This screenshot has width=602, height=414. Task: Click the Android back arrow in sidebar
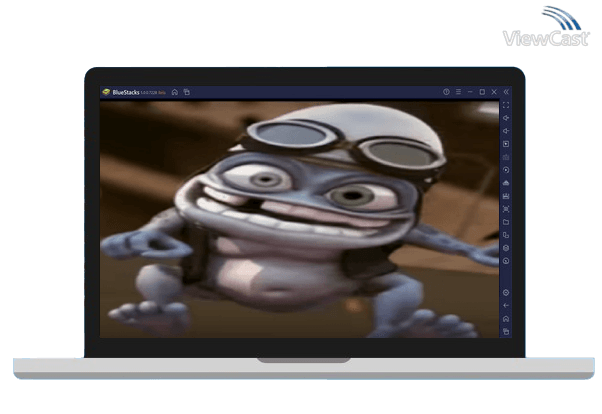506,306
